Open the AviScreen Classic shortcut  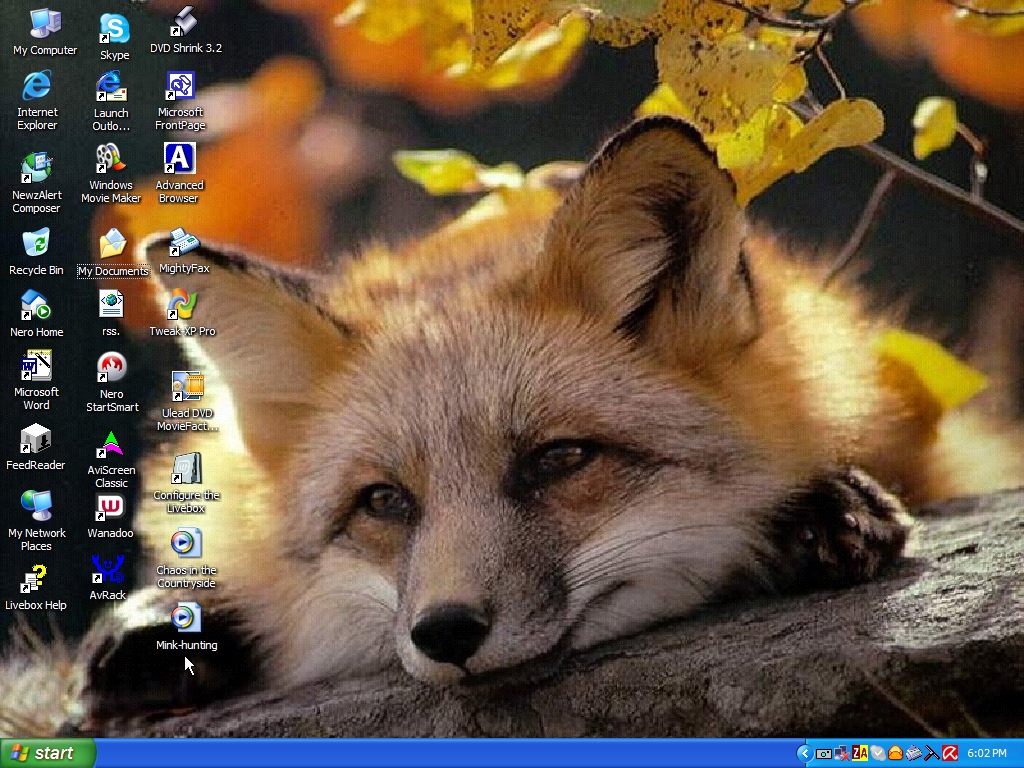pyautogui.click(x=111, y=445)
